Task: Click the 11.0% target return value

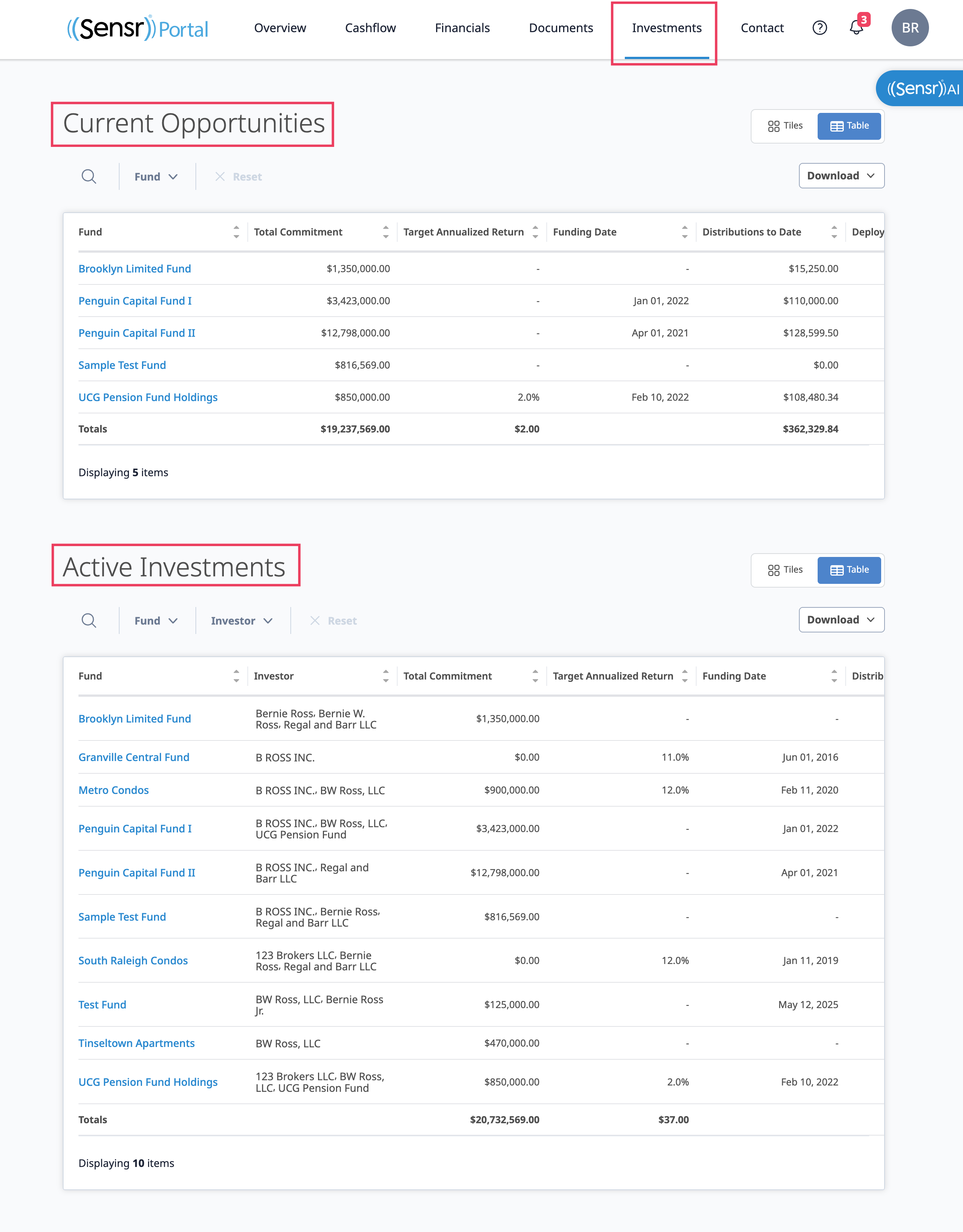Action: click(675, 757)
